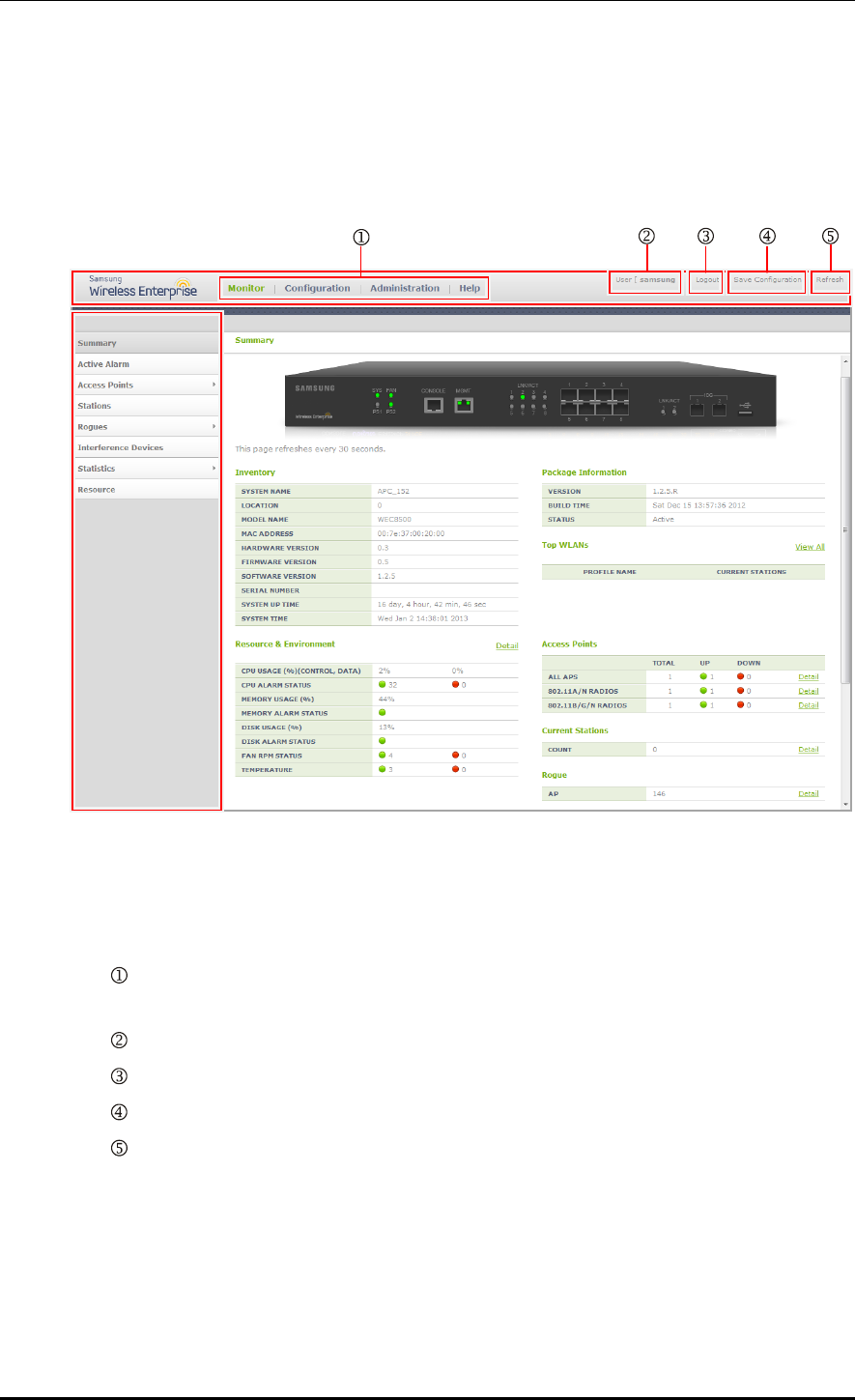Click the MGMT port on device image

click(466, 405)
